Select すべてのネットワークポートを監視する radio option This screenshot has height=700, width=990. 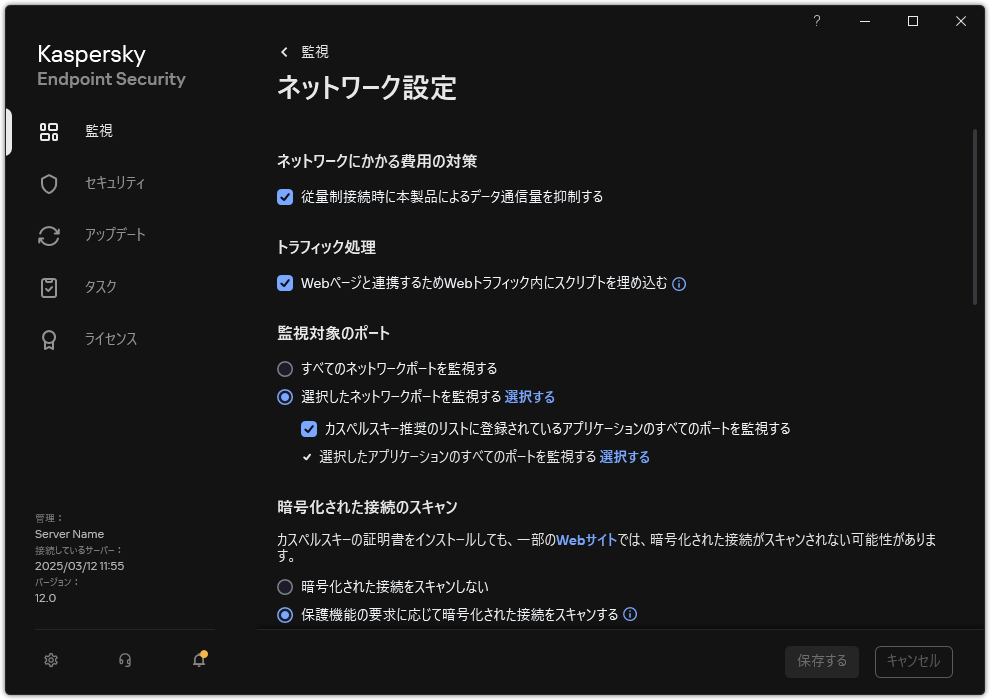click(285, 370)
